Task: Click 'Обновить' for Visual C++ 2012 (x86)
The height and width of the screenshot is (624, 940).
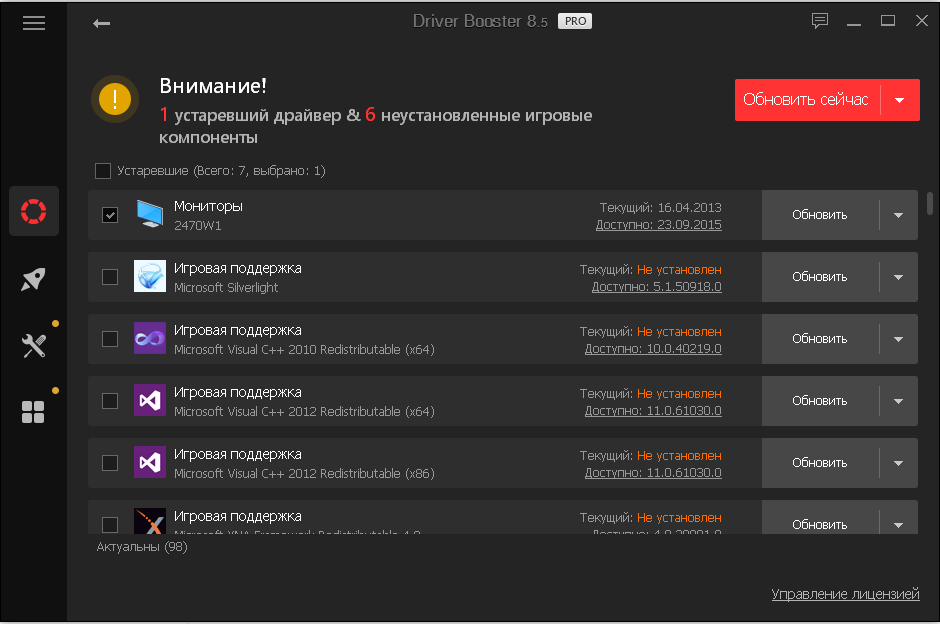Action: coord(820,463)
